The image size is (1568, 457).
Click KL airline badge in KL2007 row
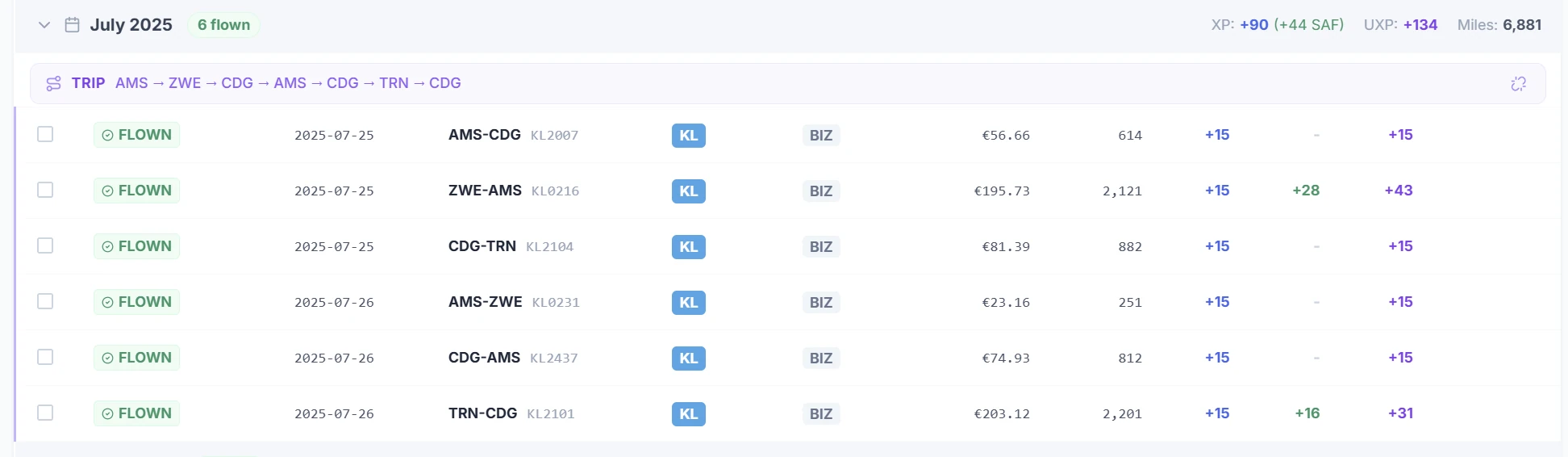click(x=689, y=136)
